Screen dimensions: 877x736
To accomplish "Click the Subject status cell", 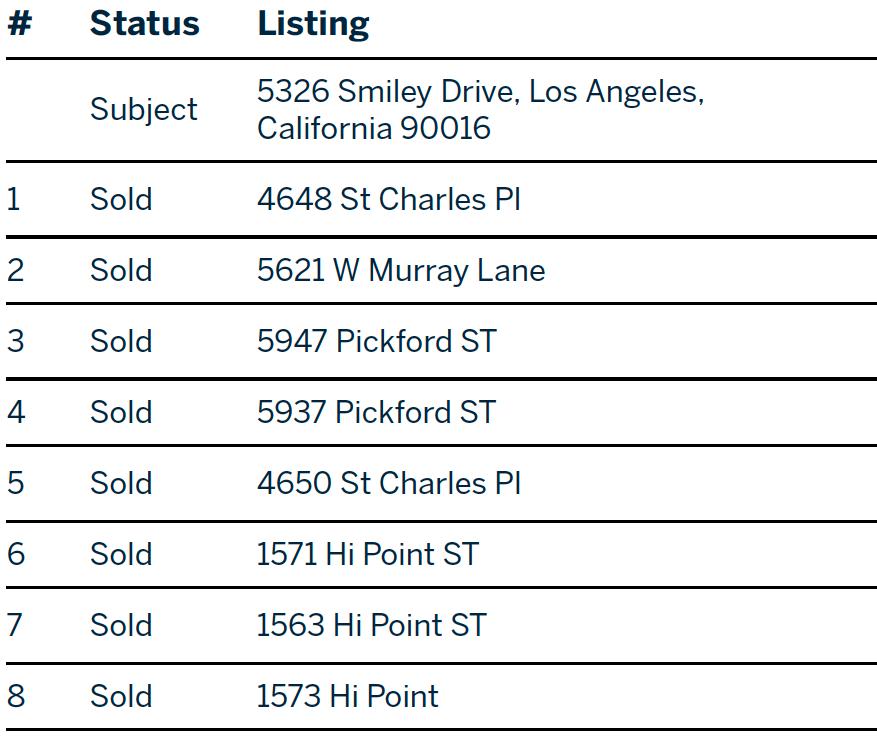I will pos(144,110).
